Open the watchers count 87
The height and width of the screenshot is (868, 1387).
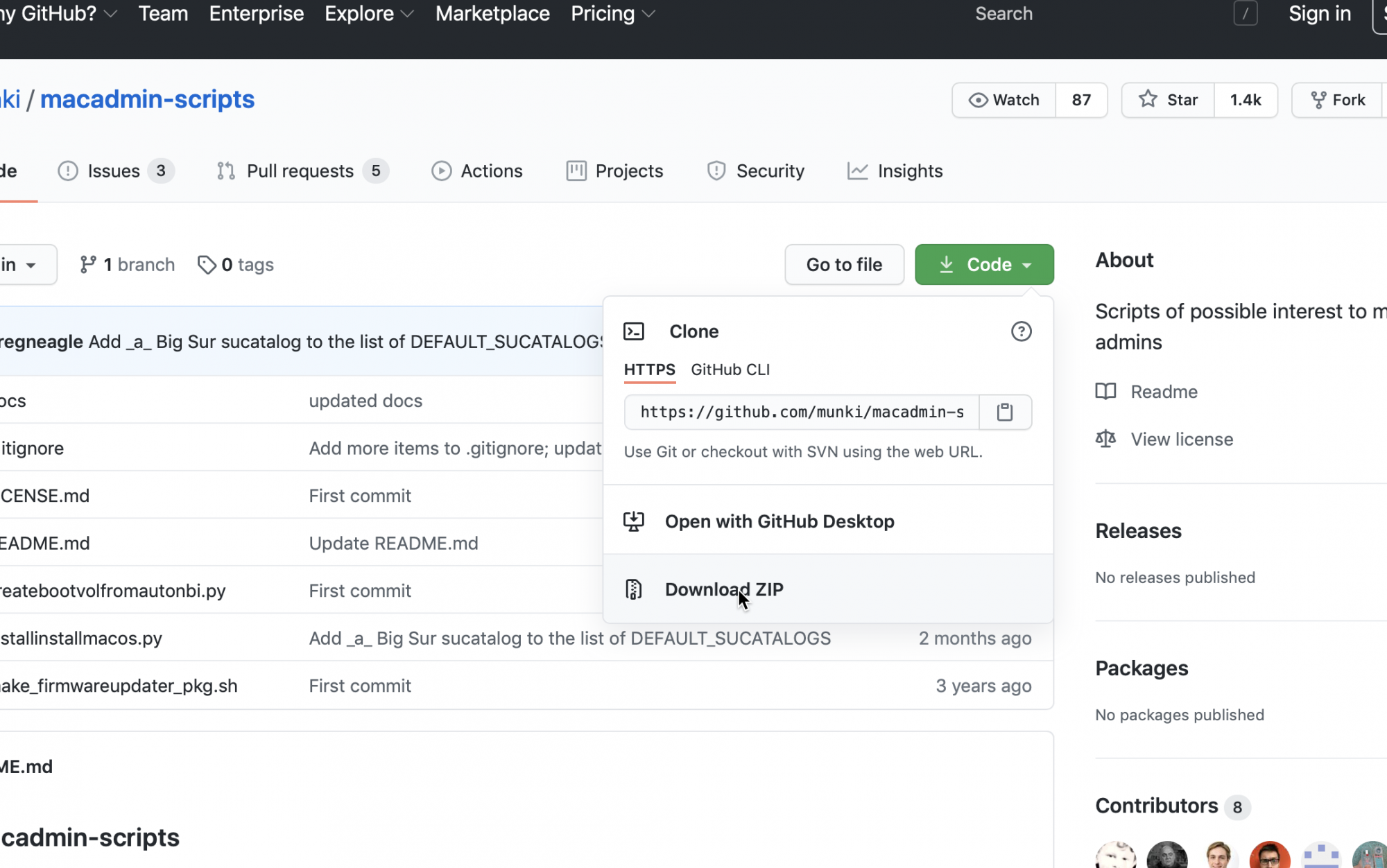(x=1081, y=100)
